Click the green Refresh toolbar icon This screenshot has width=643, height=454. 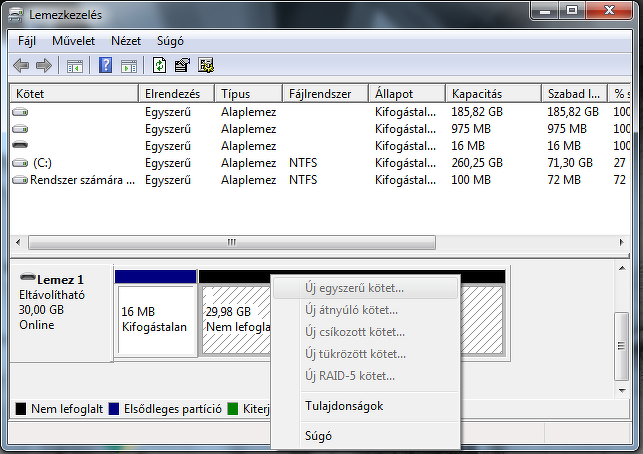pos(160,65)
